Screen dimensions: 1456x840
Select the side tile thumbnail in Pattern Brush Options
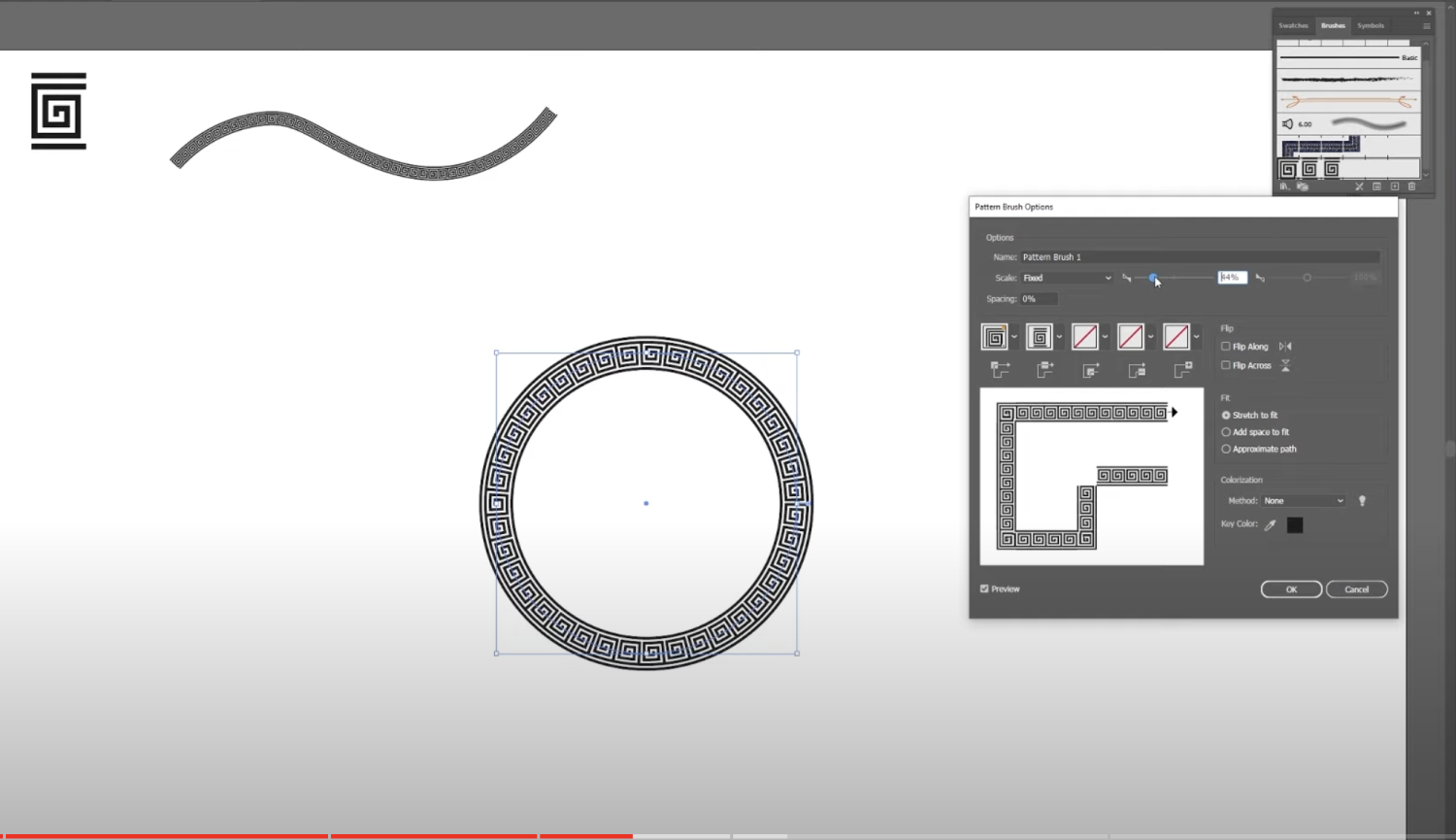1039,336
